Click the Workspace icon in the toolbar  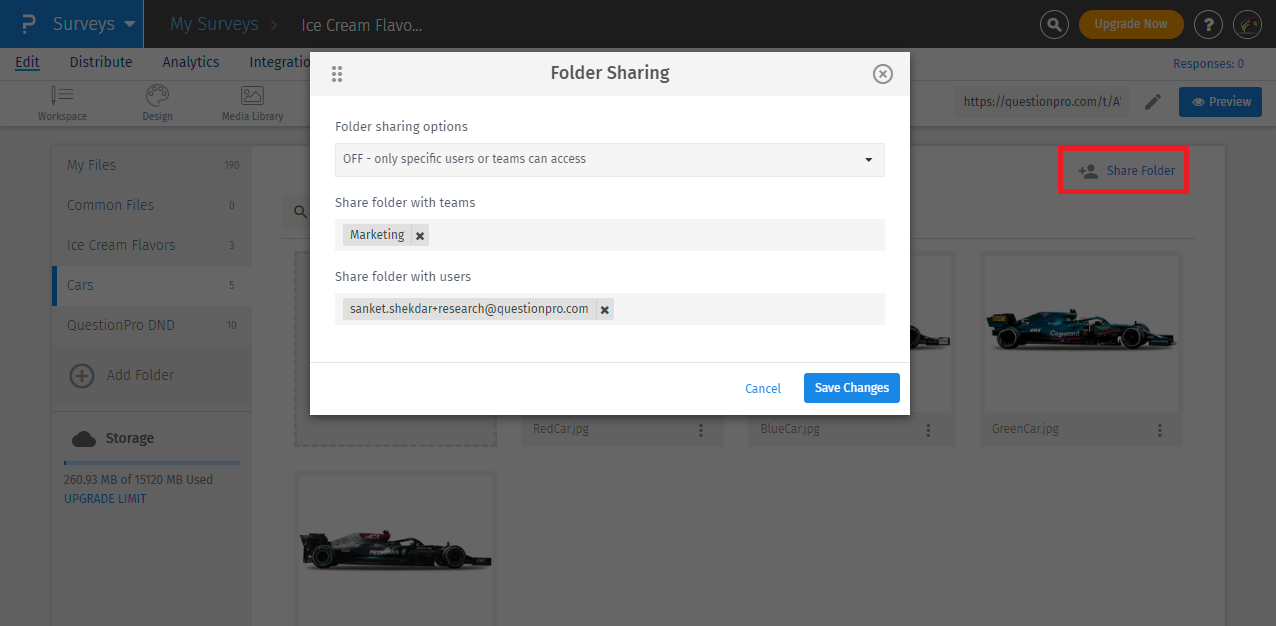[x=62, y=95]
